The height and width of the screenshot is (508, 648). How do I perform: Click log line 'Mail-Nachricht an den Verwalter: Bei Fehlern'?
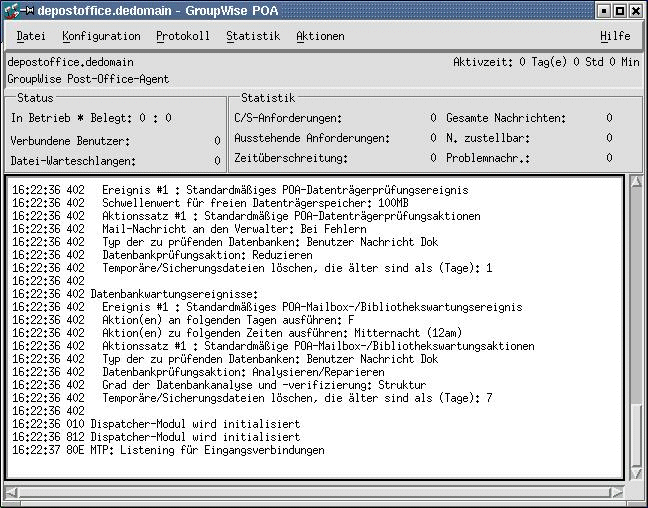click(189, 229)
